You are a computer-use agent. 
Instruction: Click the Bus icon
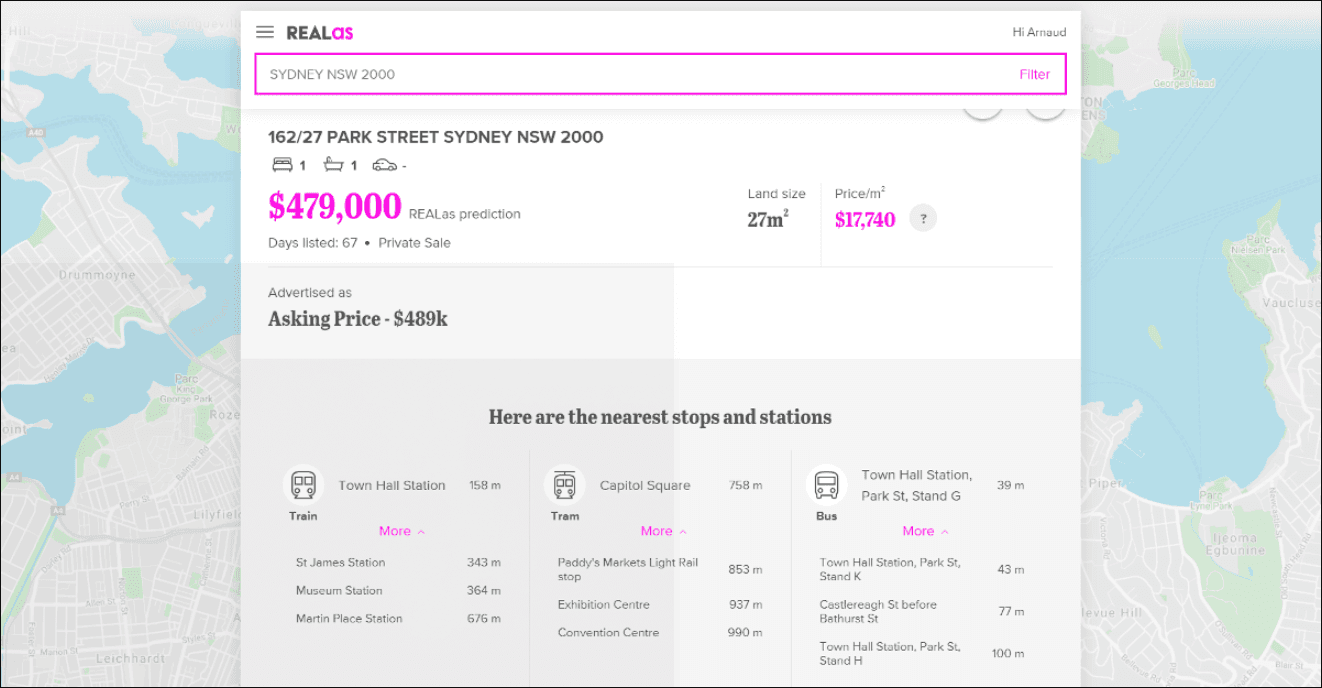point(826,486)
